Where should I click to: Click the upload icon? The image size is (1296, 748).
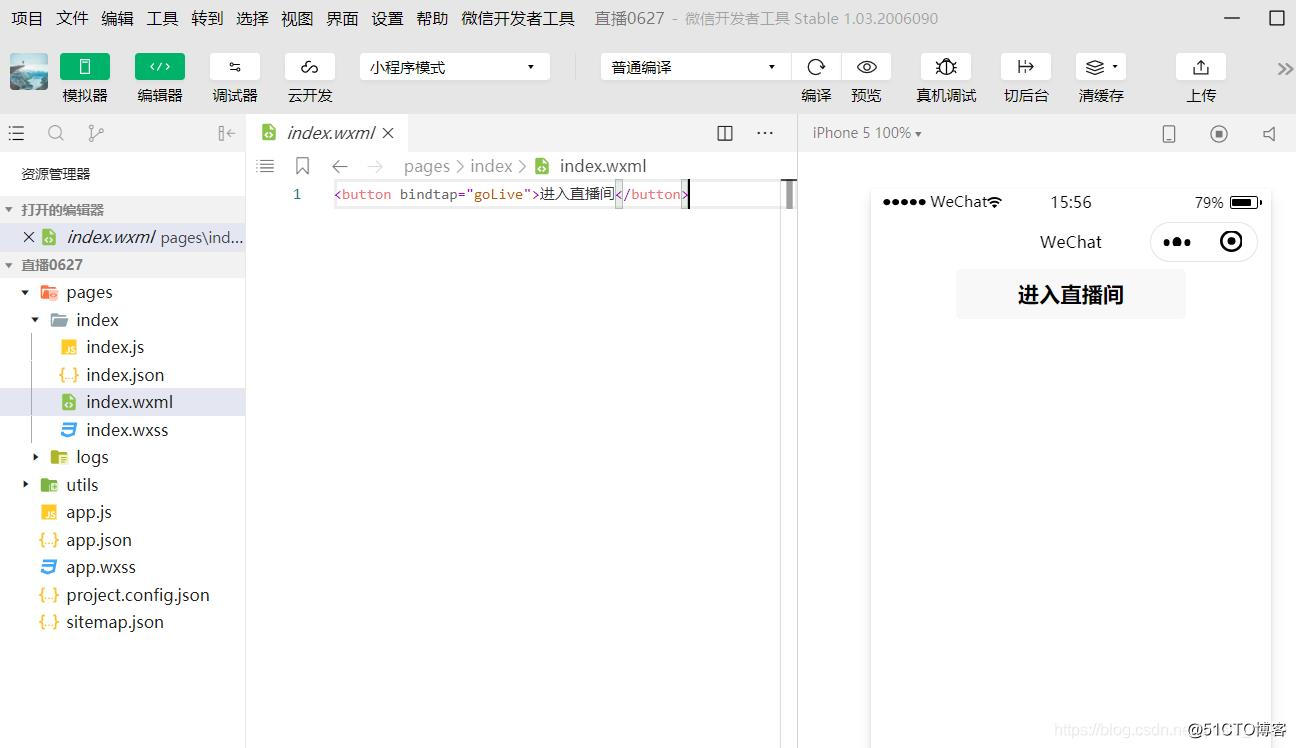coord(1201,67)
